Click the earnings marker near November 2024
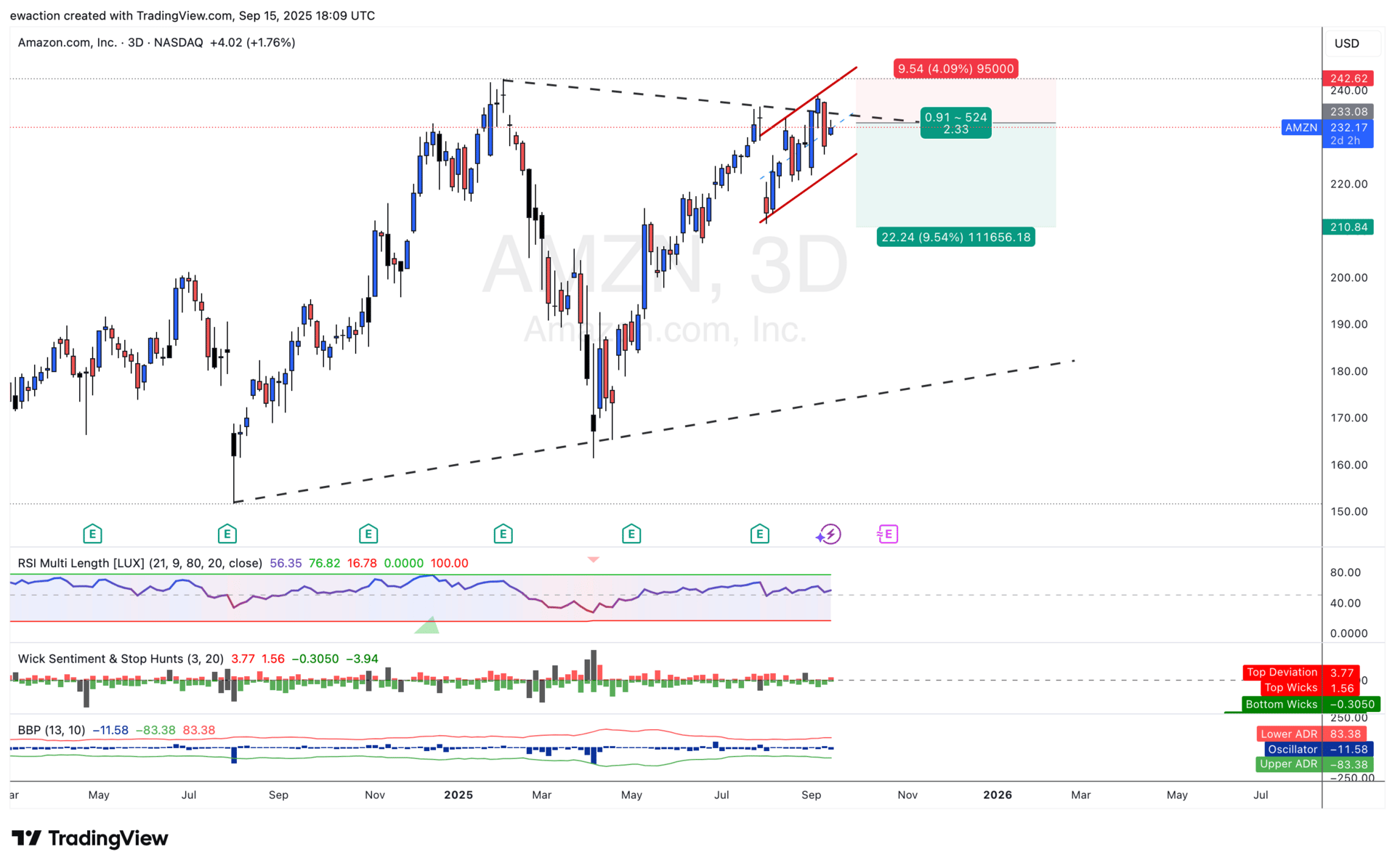1395x868 pixels. [x=368, y=535]
